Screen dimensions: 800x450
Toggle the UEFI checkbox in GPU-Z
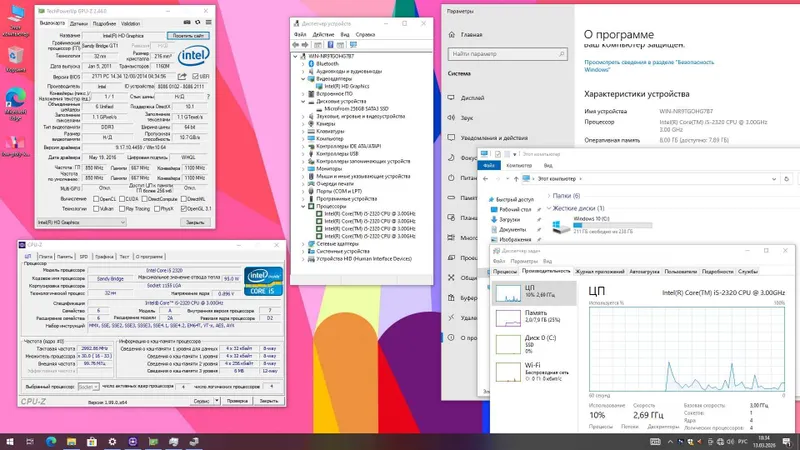coord(195,77)
